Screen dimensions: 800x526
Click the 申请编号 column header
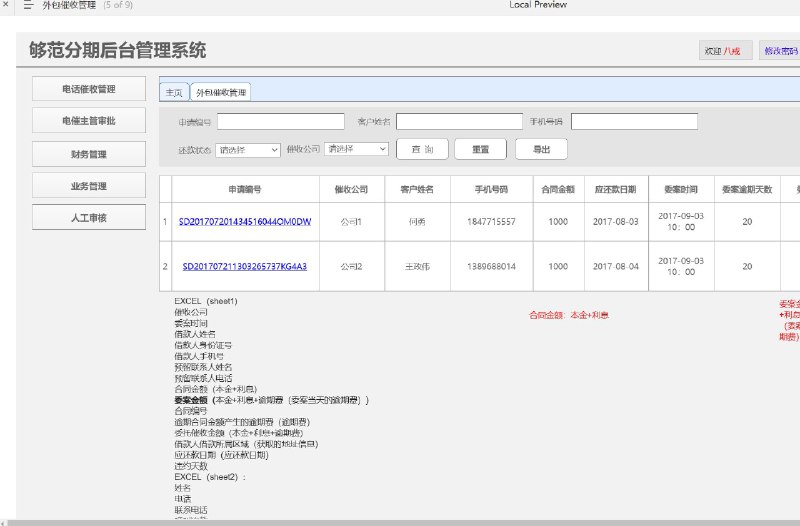pos(245,189)
